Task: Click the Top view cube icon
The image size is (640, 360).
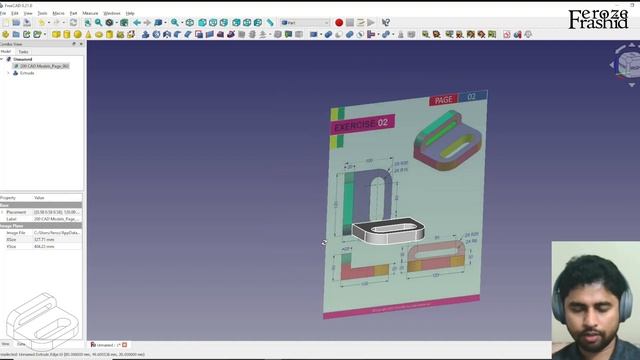Action: pos(213,23)
